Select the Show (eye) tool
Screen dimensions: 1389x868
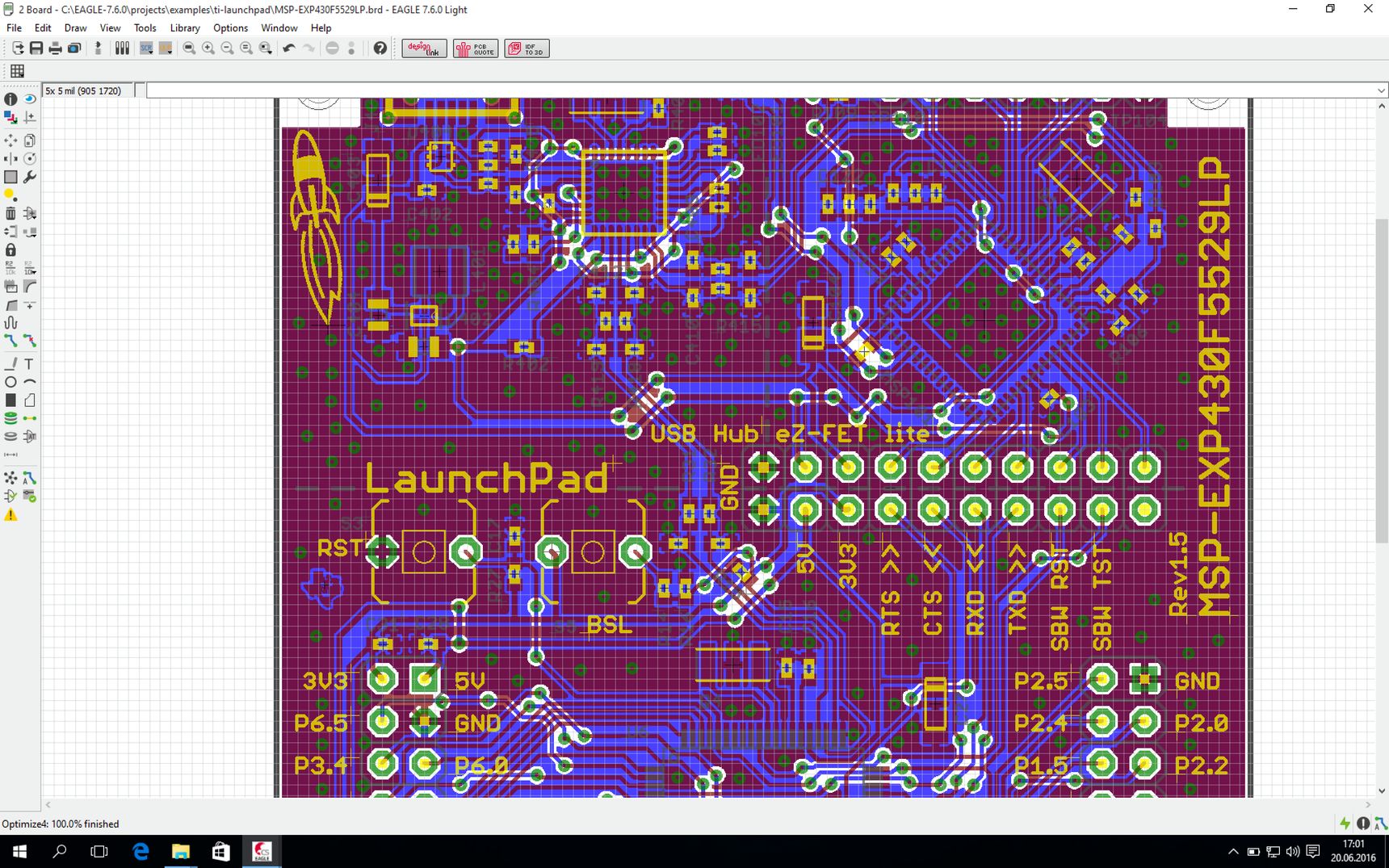(30, 99)
